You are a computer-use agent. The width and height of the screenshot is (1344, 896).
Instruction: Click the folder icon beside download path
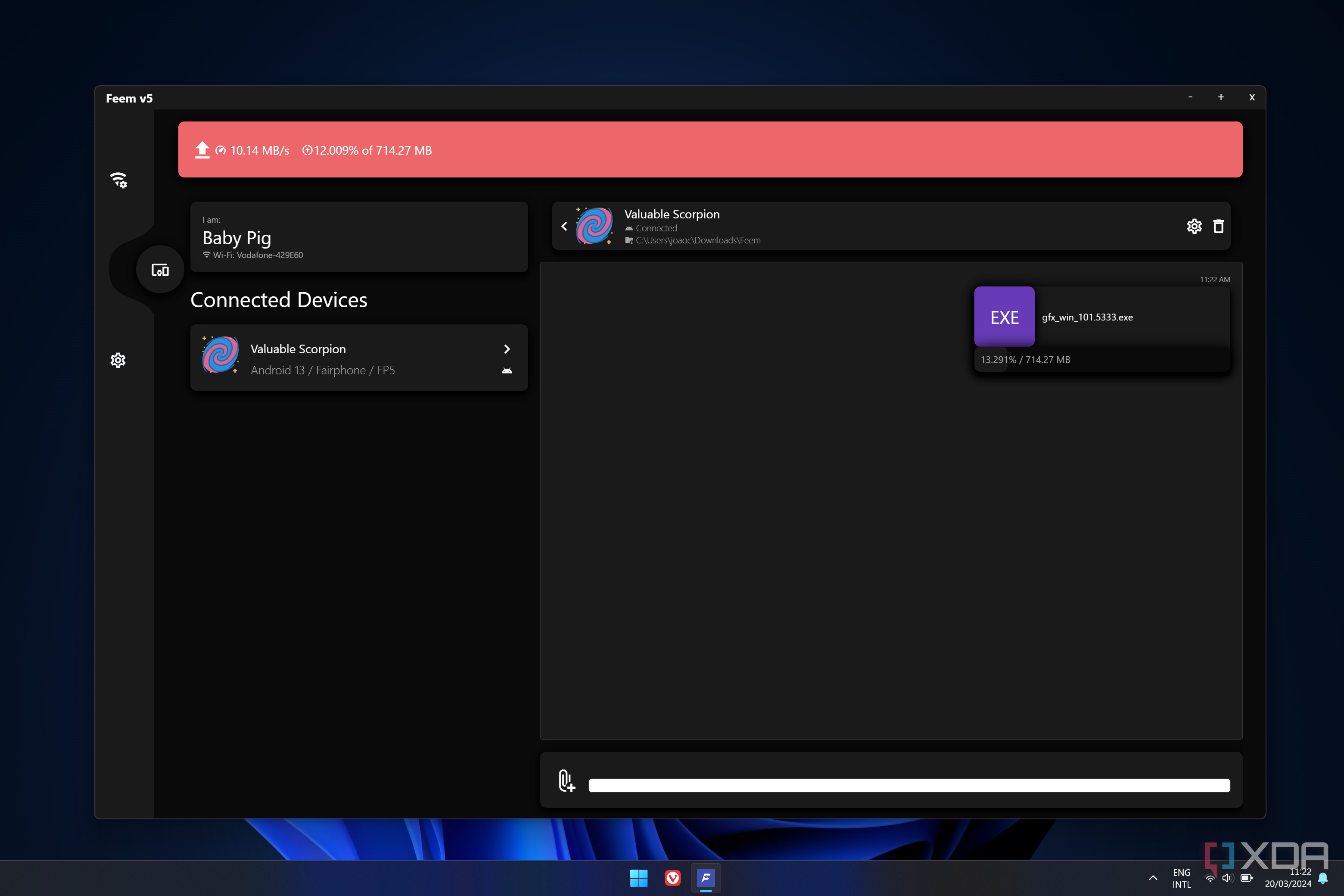[x=628, y=240]
